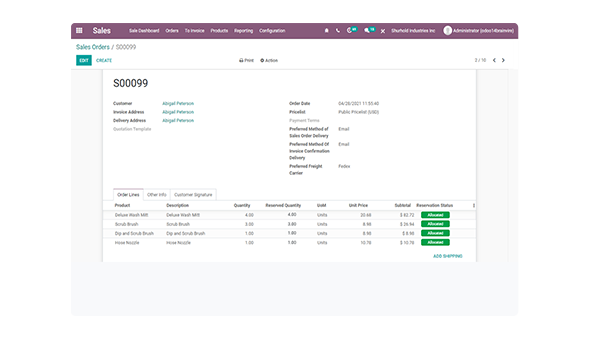This screenshot has width=590, height=360.
Task: Sort by the Product column header
Action: coord(122,205)
